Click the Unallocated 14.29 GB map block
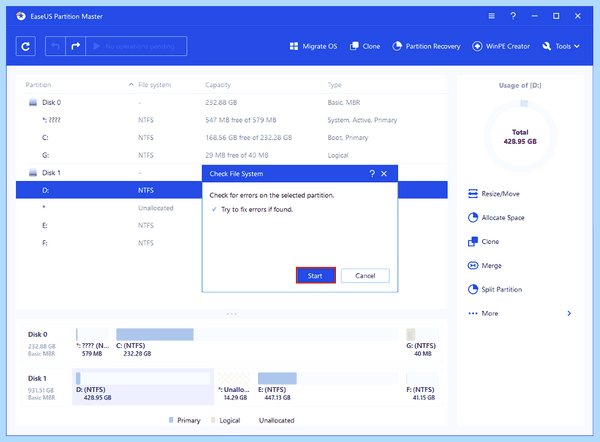600x442 pixels. (x=234, y=387)
